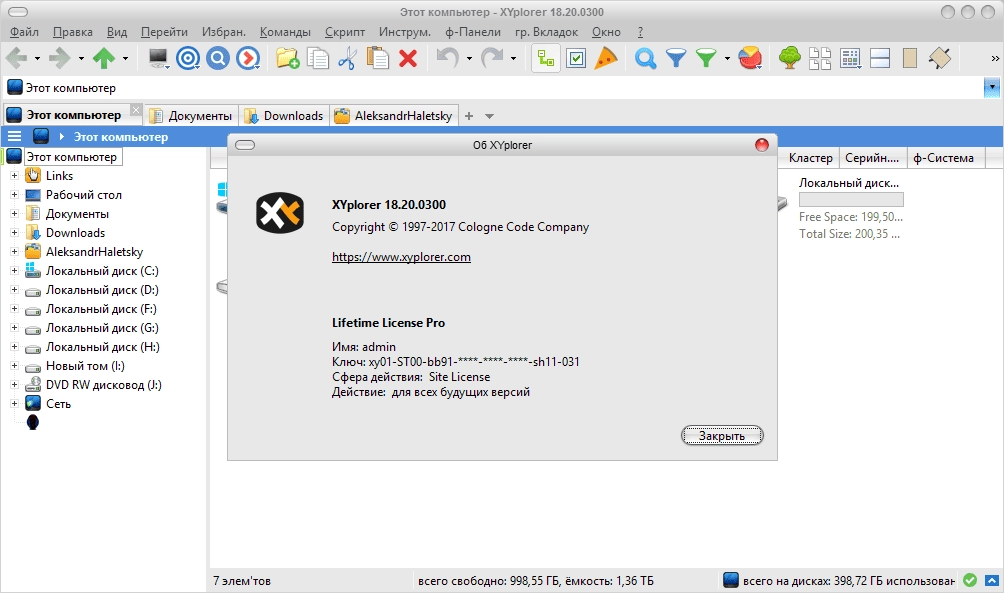Viewport: 1004px width, 593px height.
Task: Open the Правка menu
Action: (x=72, y=32)
